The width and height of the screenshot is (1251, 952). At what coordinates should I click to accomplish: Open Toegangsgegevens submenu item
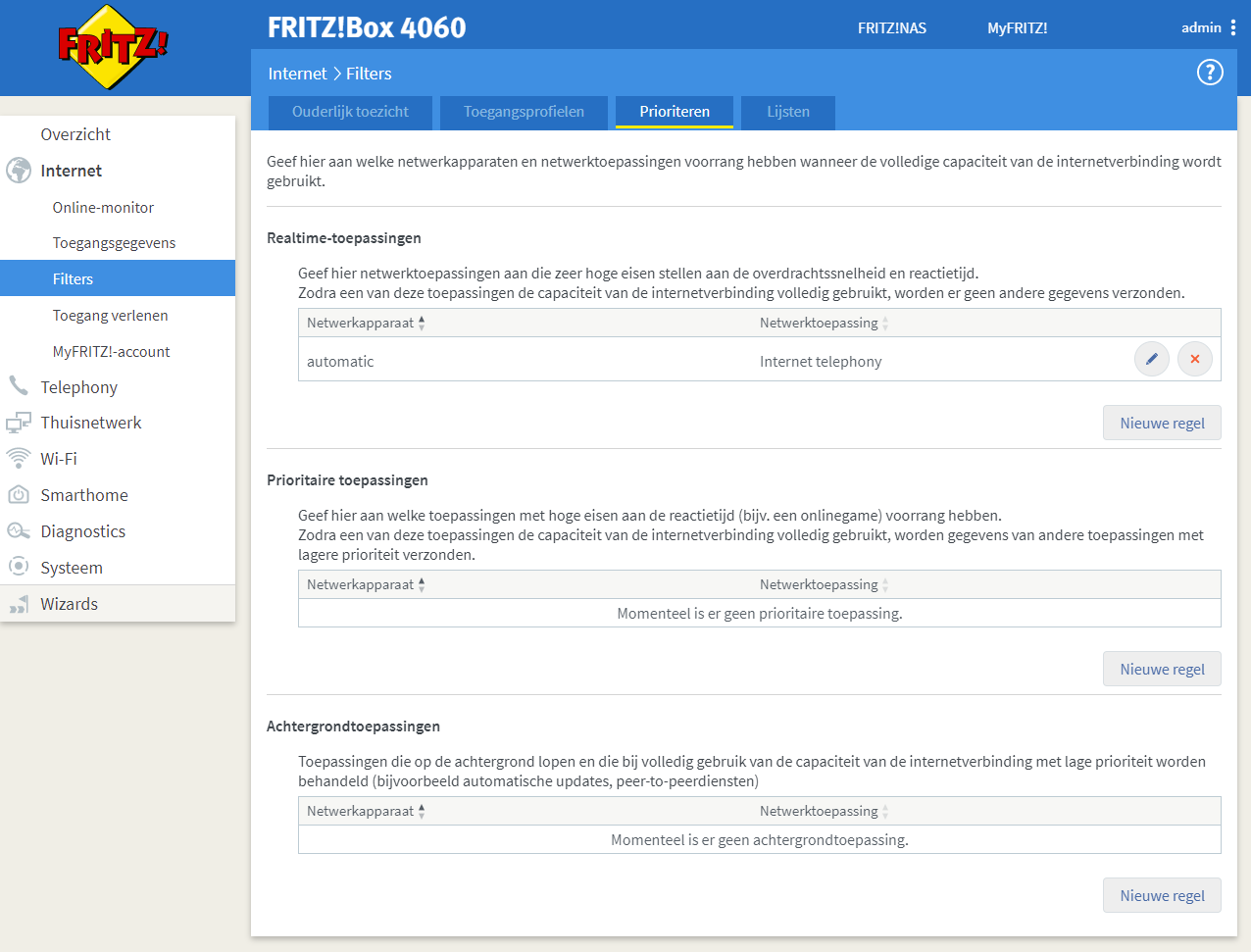[114, 243]
